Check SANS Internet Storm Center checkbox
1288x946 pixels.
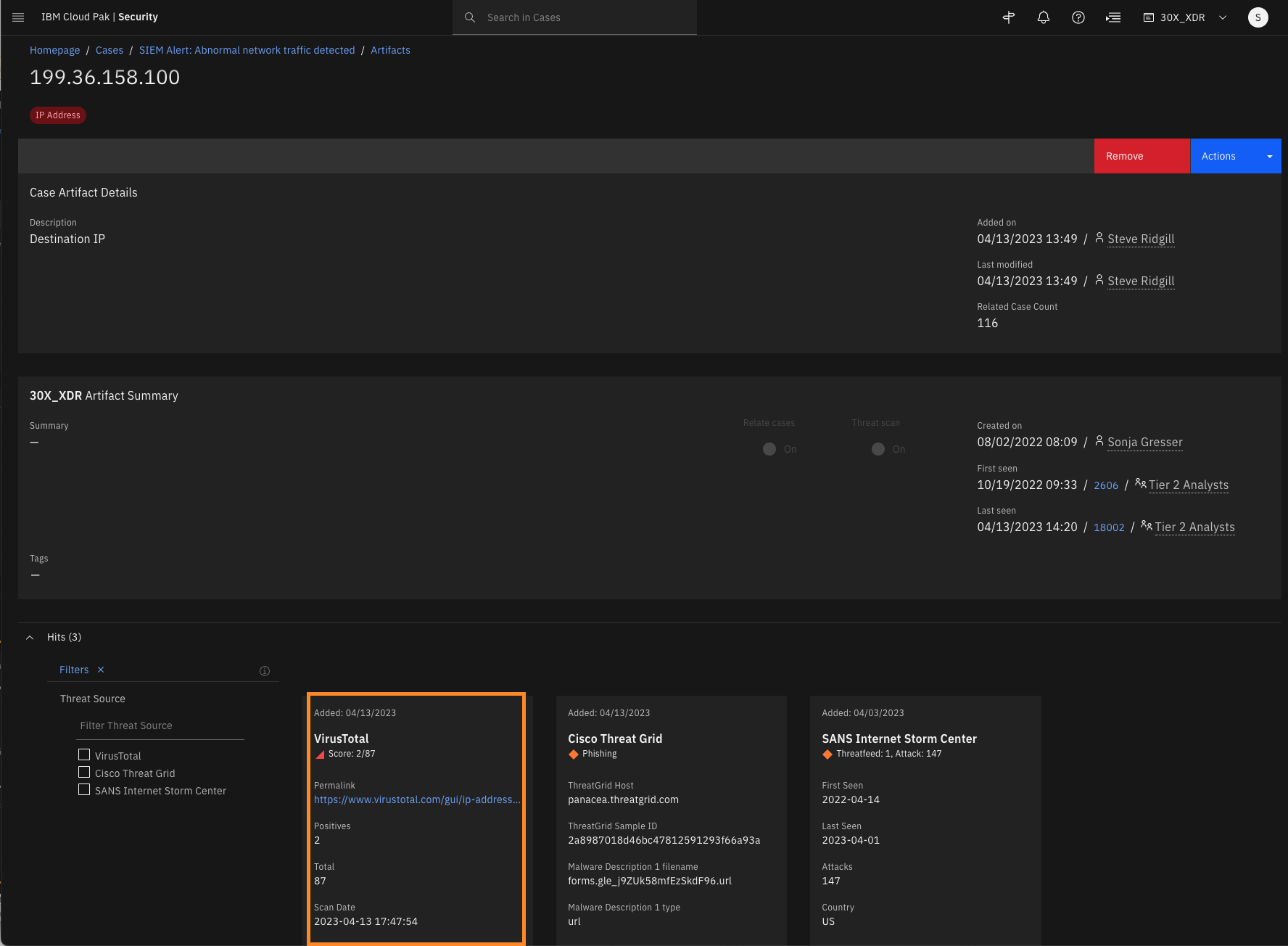84,789
